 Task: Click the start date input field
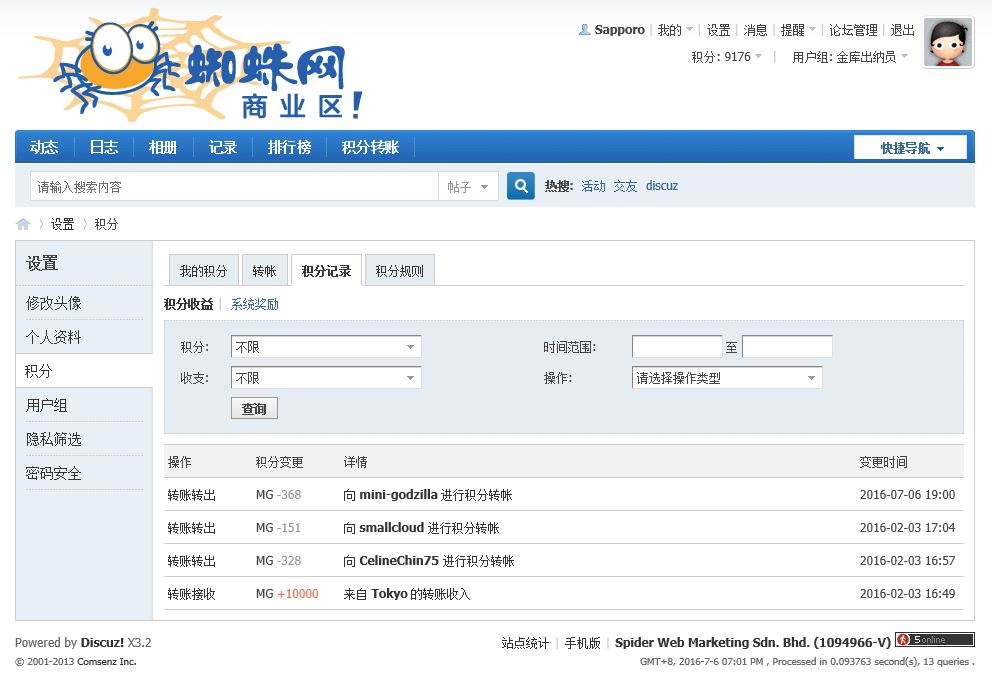pos(676,347)
